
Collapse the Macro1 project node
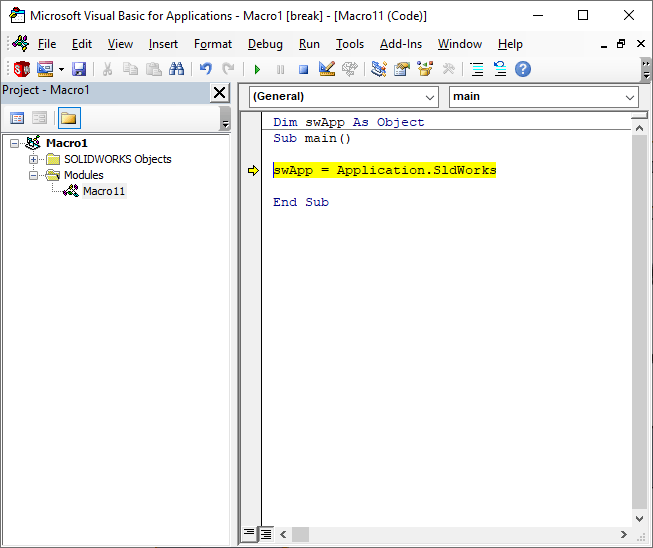tap(14, 143)
